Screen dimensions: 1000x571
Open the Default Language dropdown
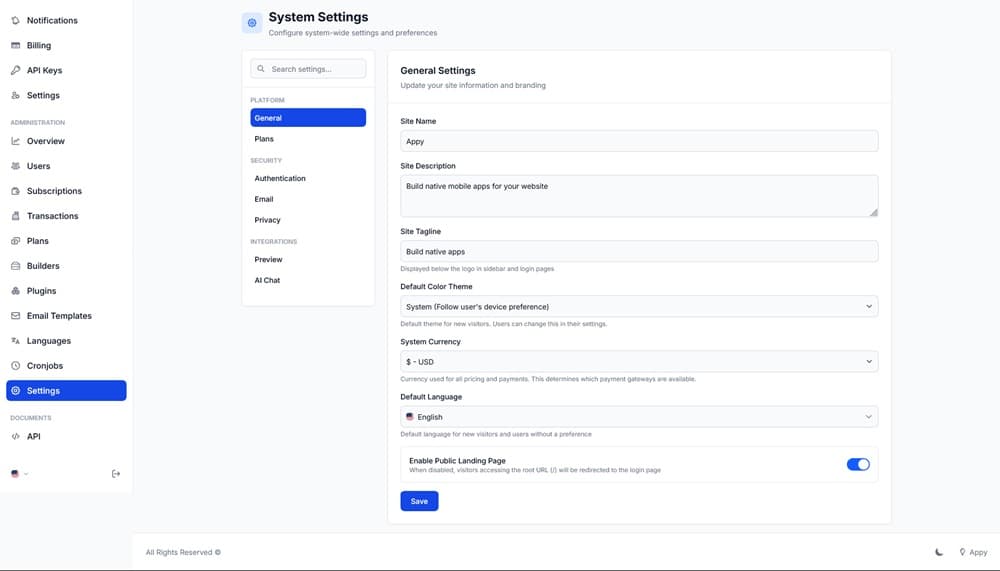click(x=638, y=417)
